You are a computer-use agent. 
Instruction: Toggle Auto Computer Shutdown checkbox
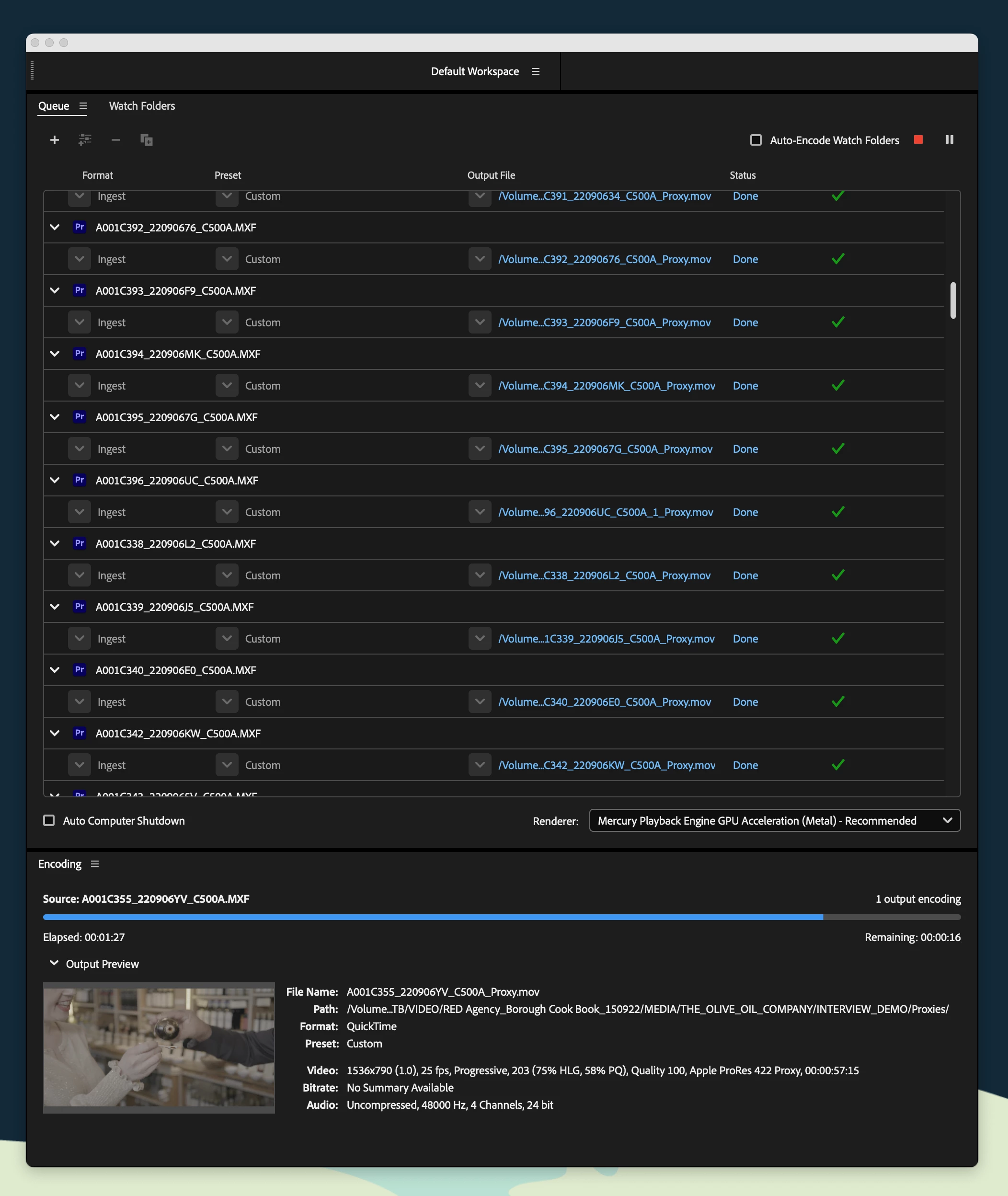49,820
